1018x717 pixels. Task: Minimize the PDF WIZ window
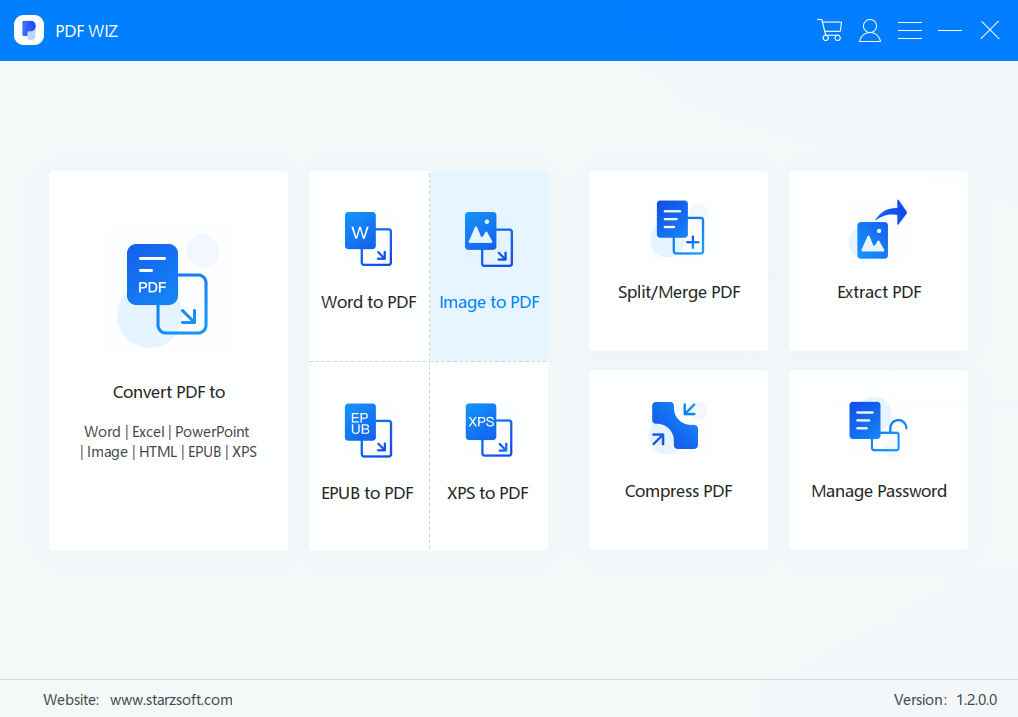[x=950, y=31]
